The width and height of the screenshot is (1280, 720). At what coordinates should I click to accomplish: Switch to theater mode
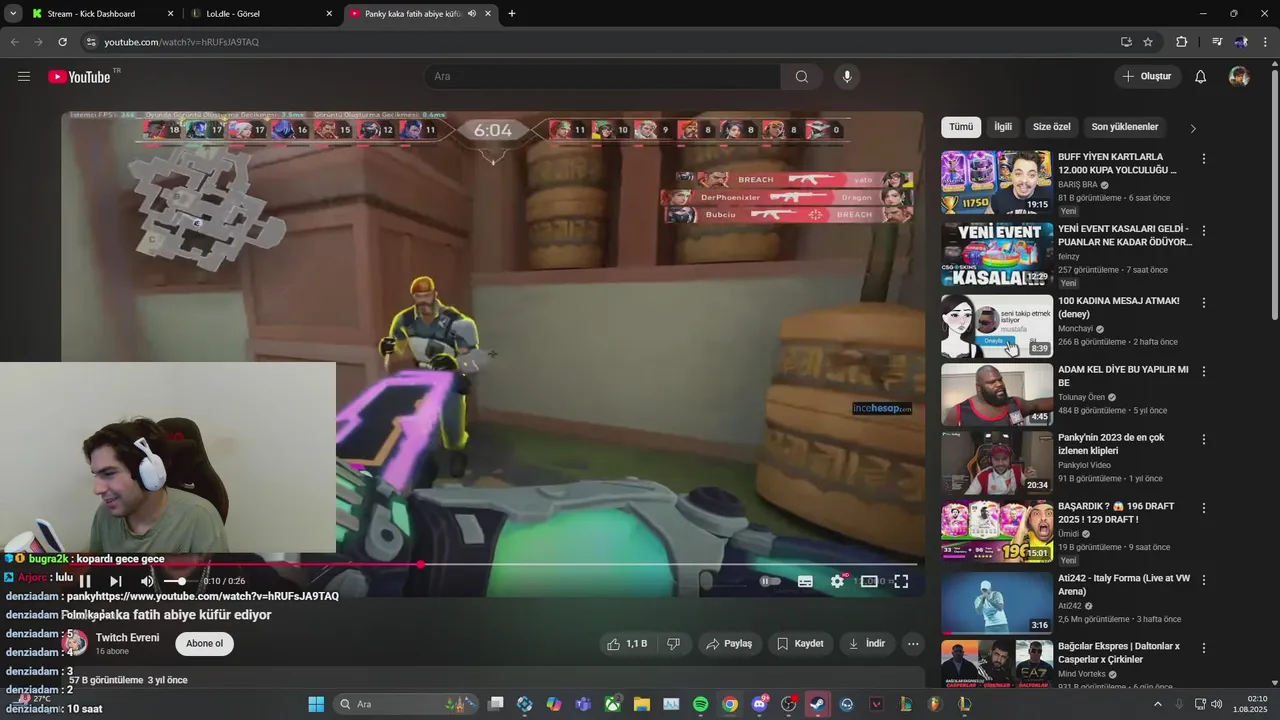tap(869, 581)
